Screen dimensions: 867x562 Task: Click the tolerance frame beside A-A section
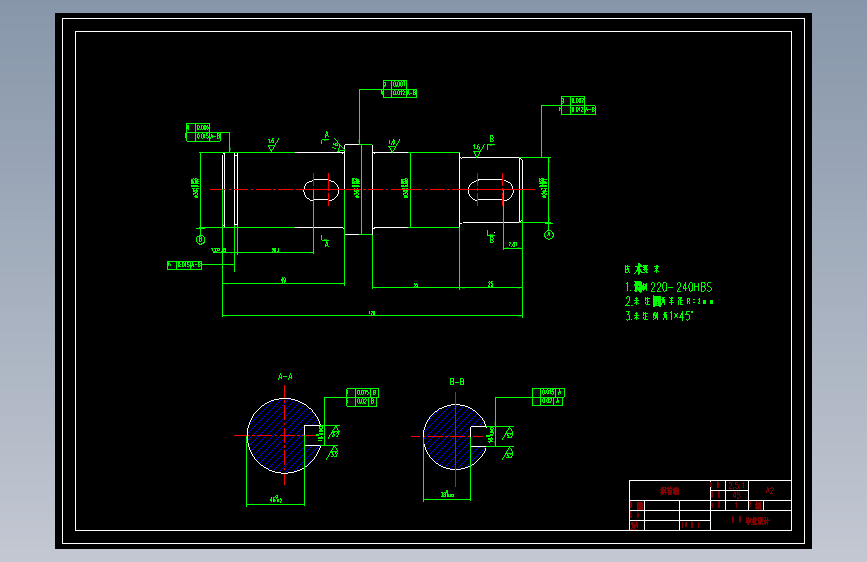pyautogui.click(x=362, y=397)
